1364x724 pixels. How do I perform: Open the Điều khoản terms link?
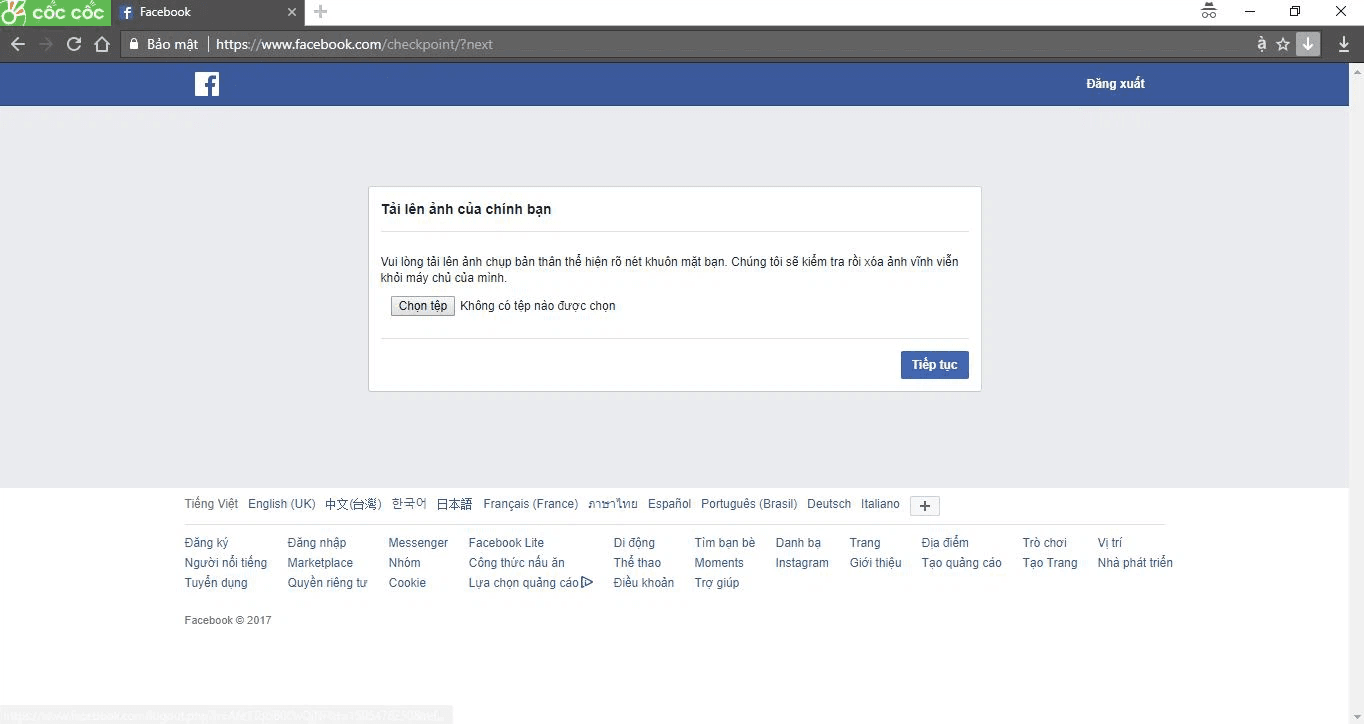point(643,582)
